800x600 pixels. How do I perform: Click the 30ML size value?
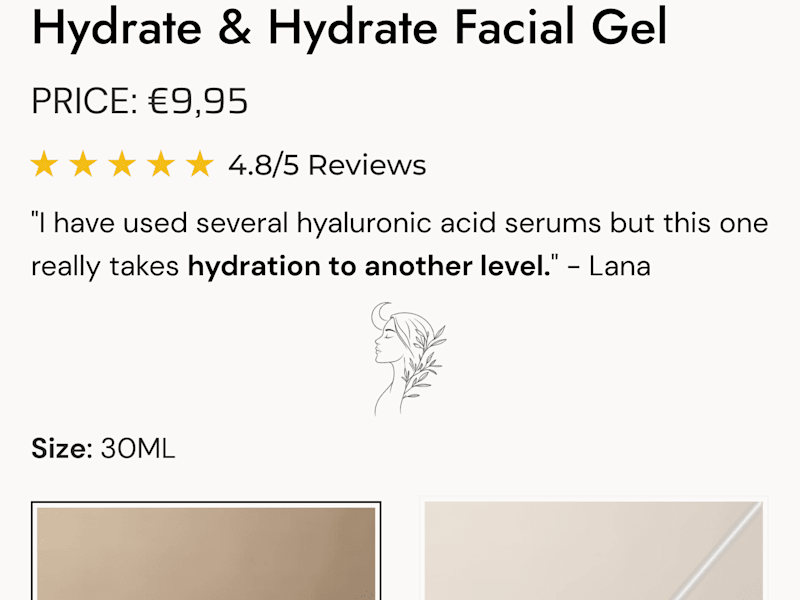pos(138,449)
